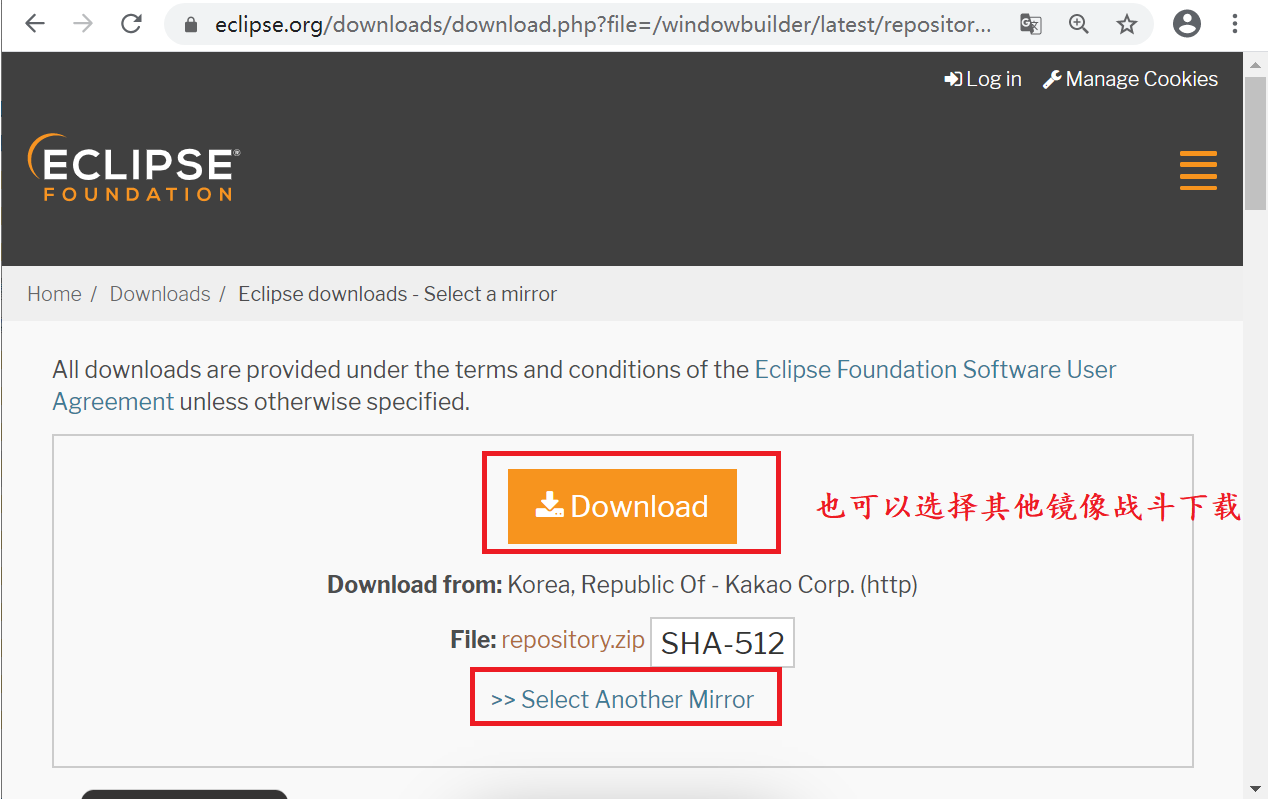Open the Eclipse Foundation Software User Agreement

(934, 369)
